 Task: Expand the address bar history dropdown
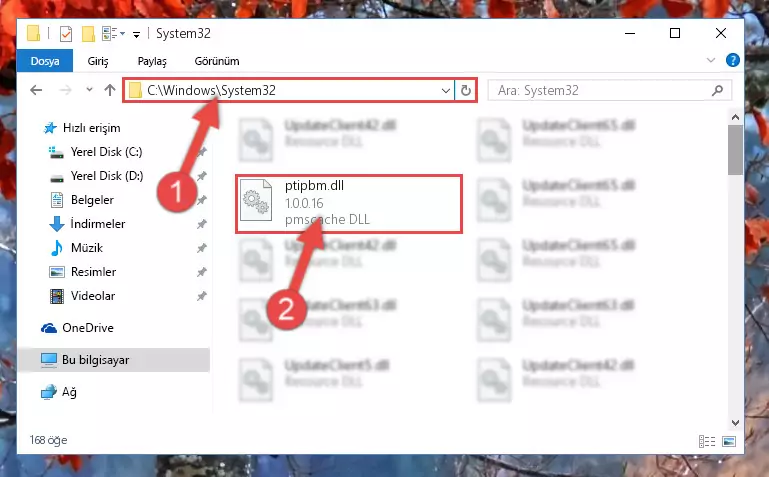445,90
